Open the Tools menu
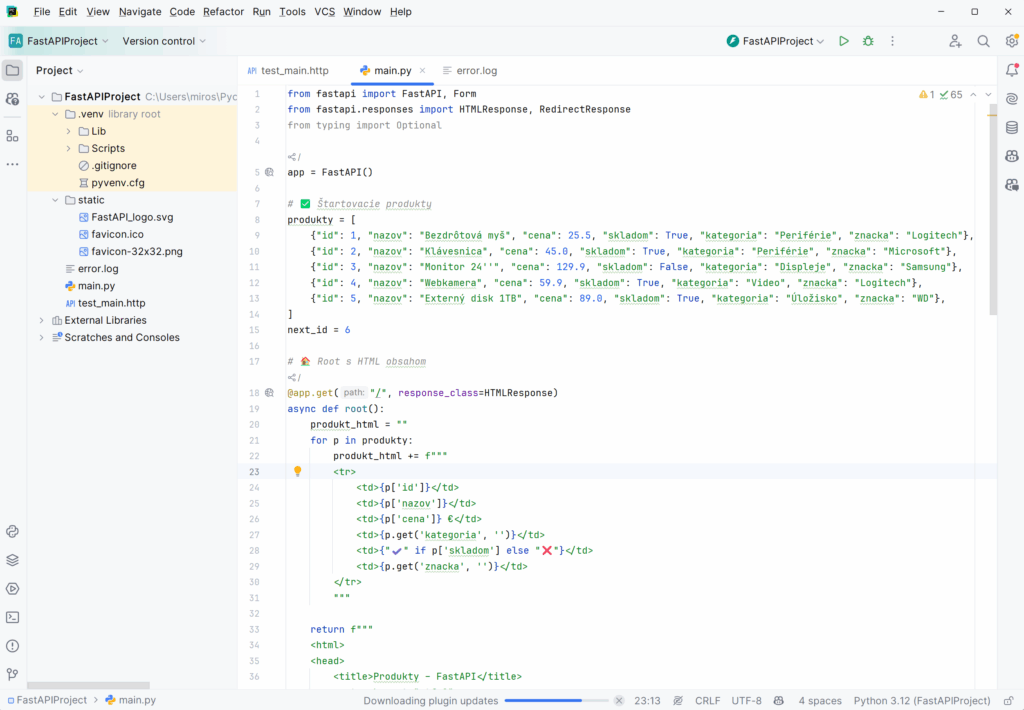This screenshot has width=1024, height=710. pyautogui.click(x=292, y=12)
